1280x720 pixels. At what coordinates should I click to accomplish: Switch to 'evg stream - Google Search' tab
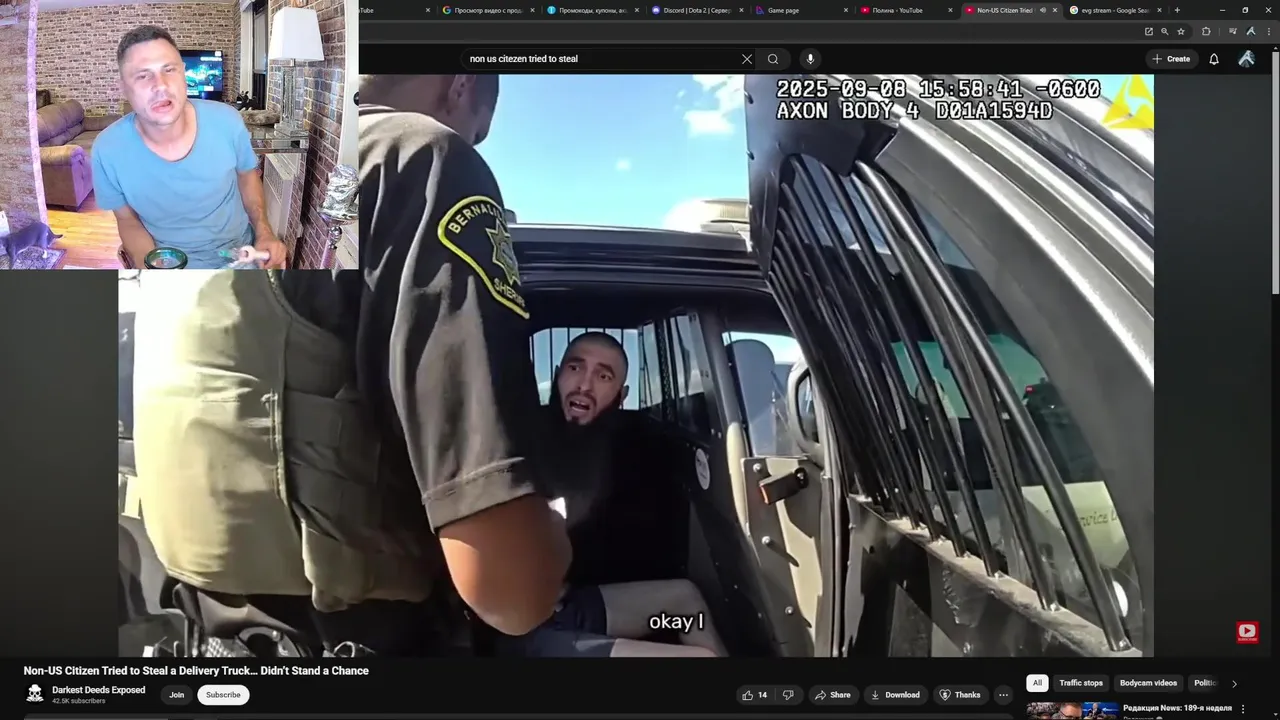1113,10
